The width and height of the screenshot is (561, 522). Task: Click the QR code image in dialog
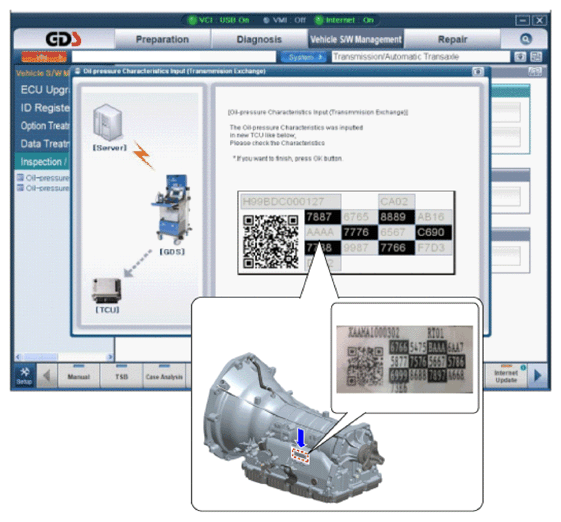pos(270,242)
